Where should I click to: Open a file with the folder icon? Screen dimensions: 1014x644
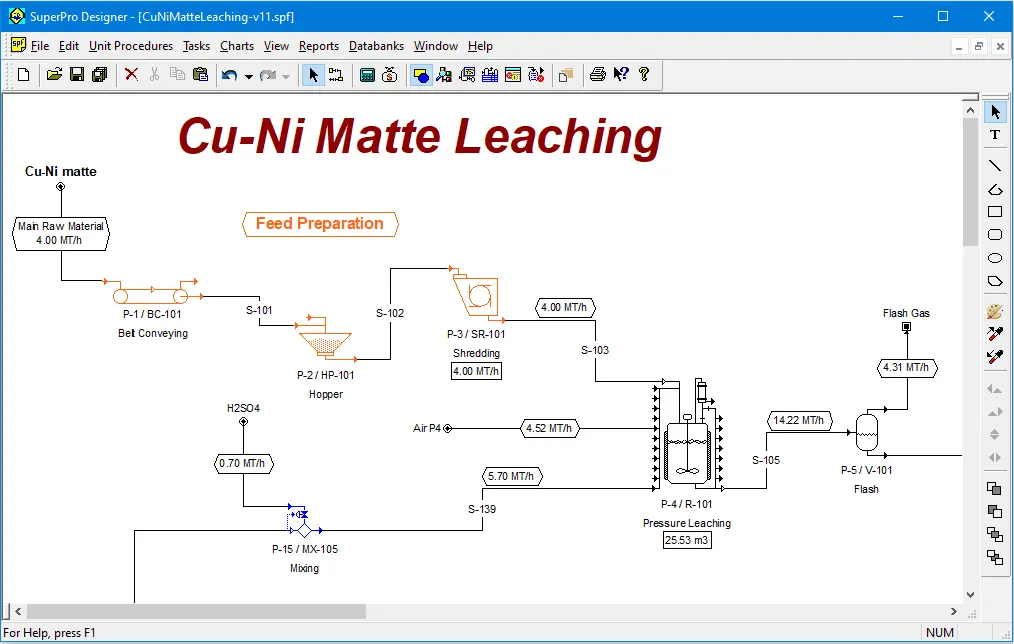click(x=55, y=75)
